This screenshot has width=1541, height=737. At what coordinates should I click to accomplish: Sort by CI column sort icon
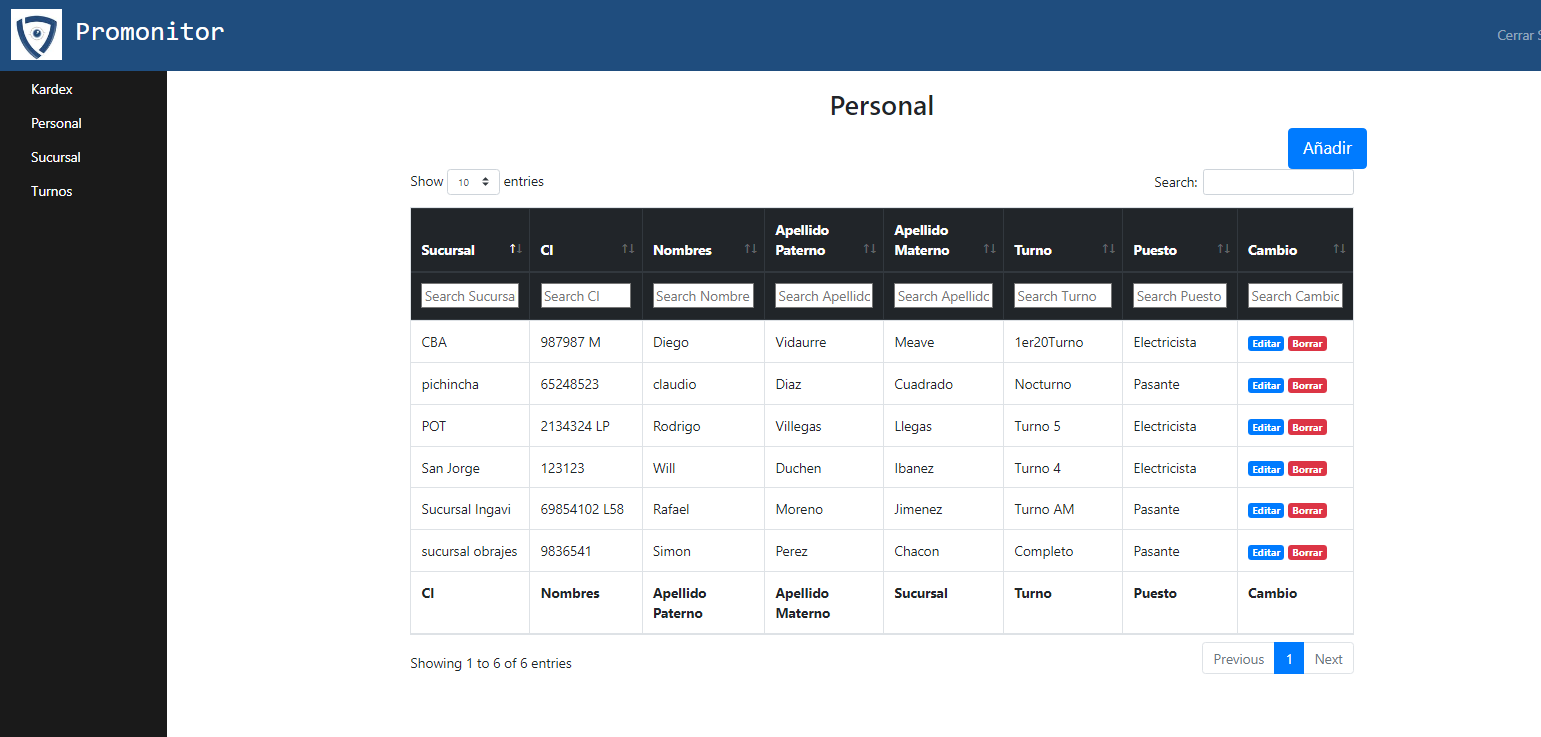(628, 248)
